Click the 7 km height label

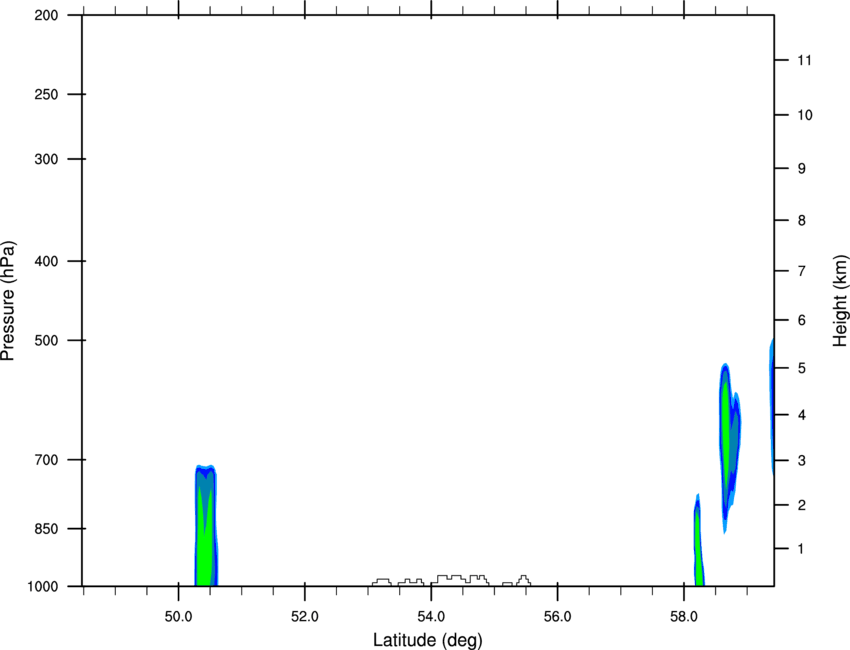801,271
